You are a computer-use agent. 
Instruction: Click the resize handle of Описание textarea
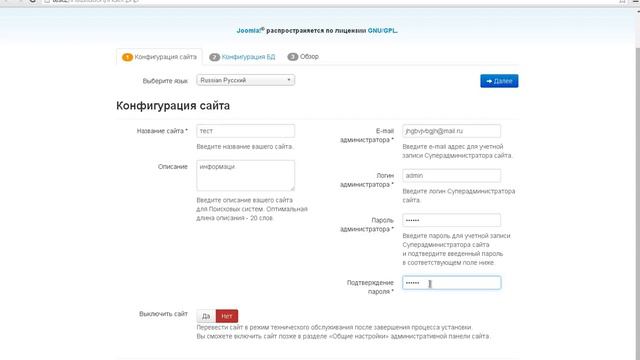(x=292, y=189)
